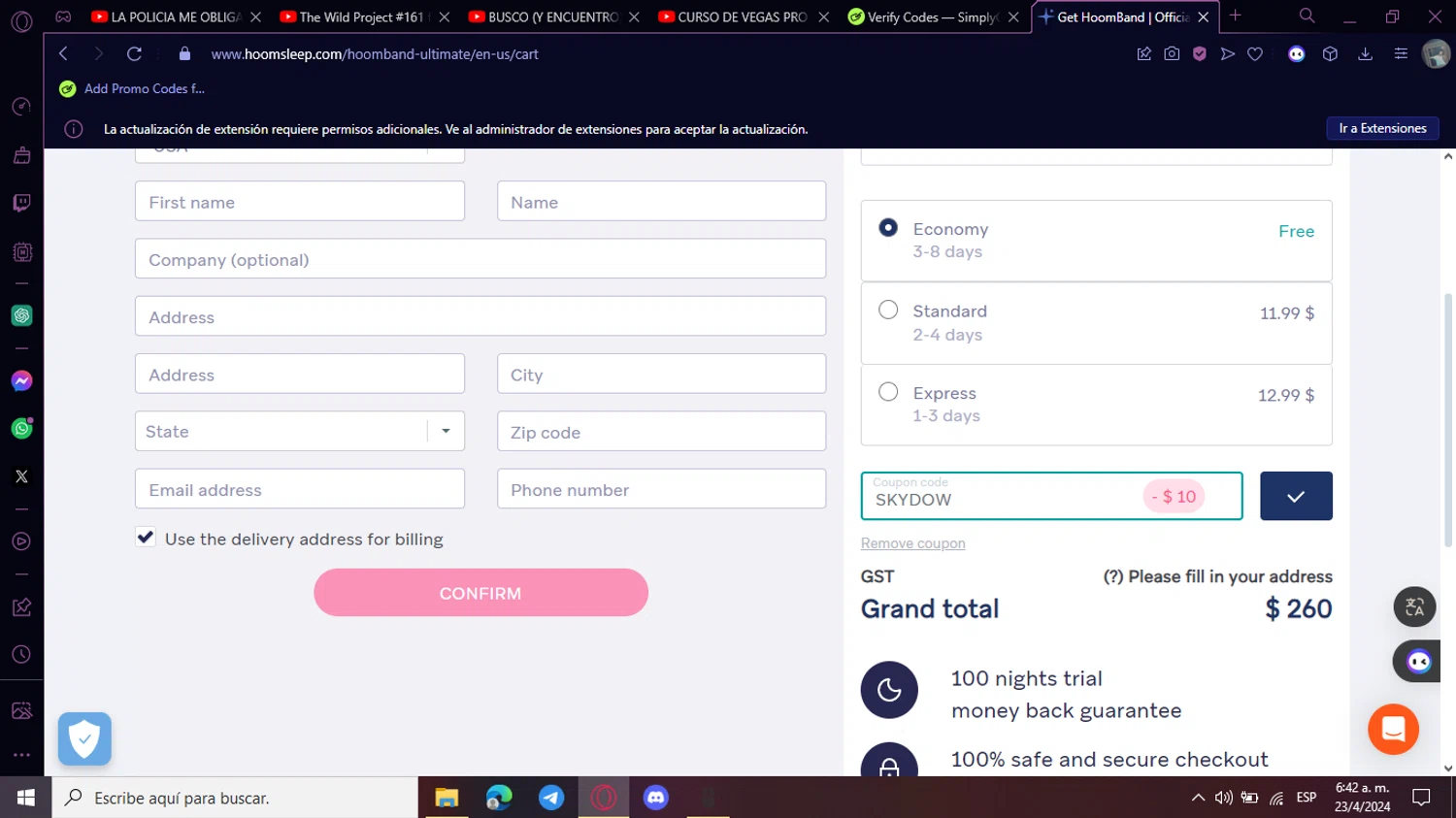Search tabs with magnifier icon
The height and width of the screenshot is (818, 1456).
(1307, 16)
